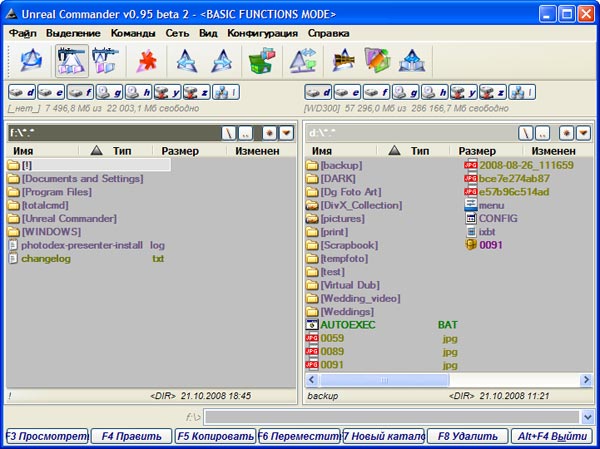Image resolution: width=600 pixels, height=449 pixels.
Task: Click F6 Переместить button
Action: click(300, 436)
